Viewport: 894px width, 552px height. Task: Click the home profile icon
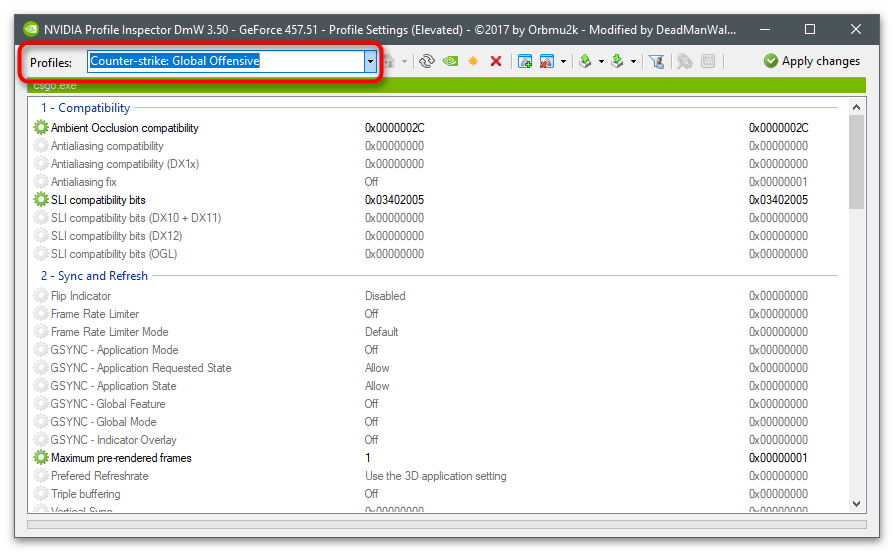[x=389, y=61]
